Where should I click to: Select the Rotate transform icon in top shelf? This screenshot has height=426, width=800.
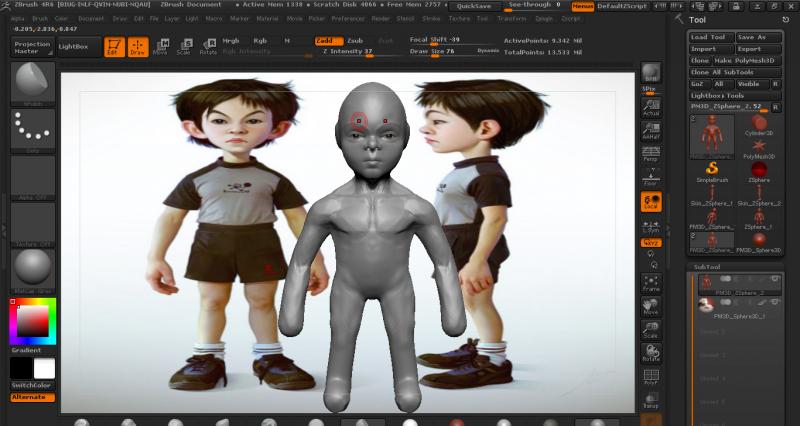coord(208,46)
